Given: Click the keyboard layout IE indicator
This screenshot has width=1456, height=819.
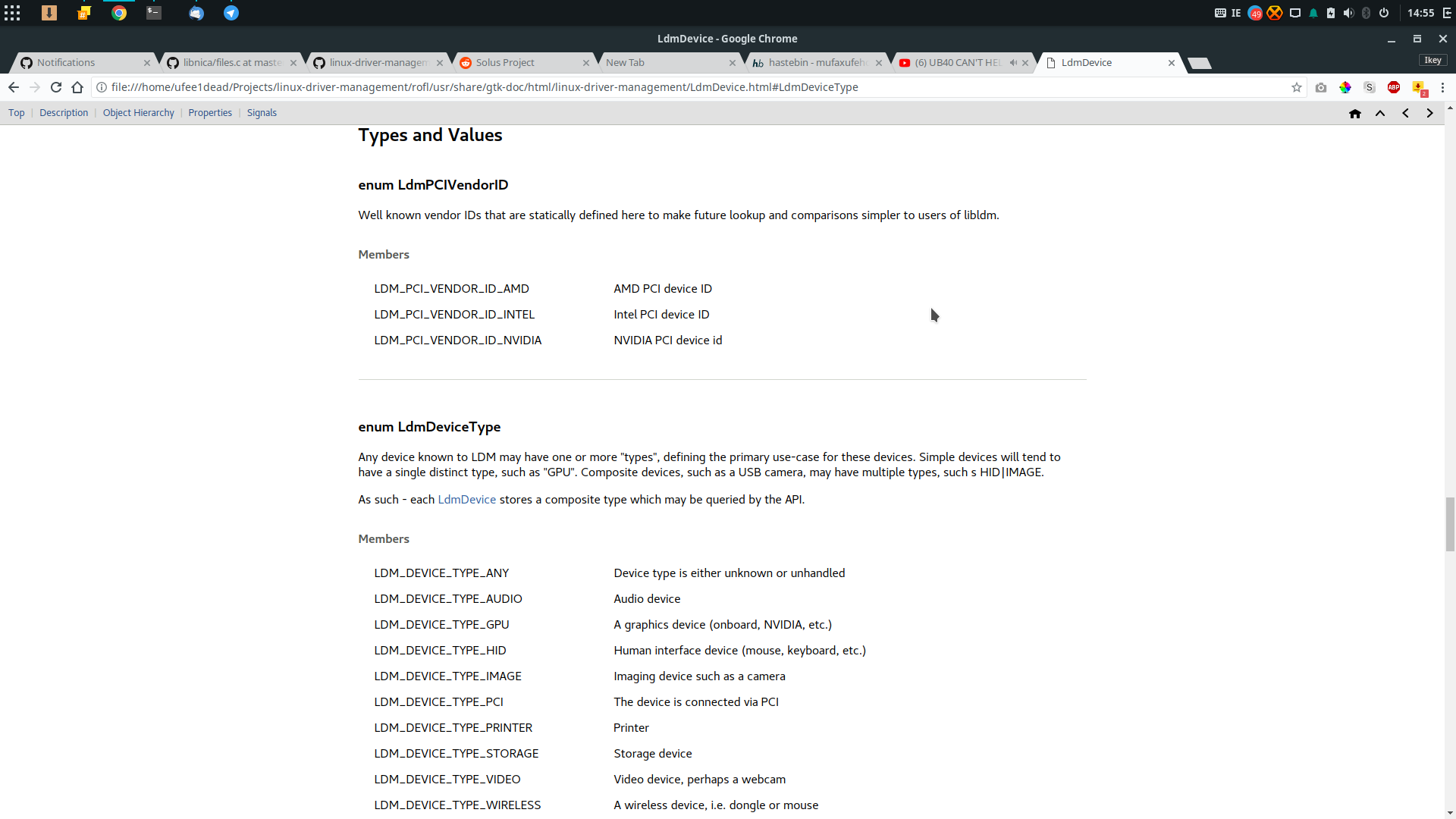Looking at the screenshot, I should (1236, 13).
